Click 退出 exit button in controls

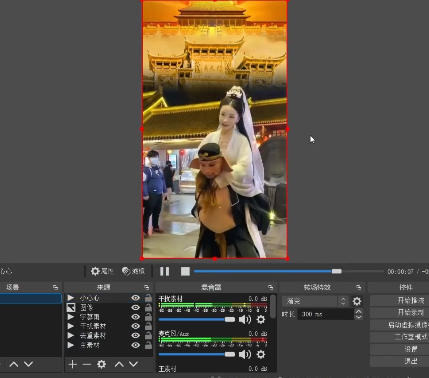[399, 361]
